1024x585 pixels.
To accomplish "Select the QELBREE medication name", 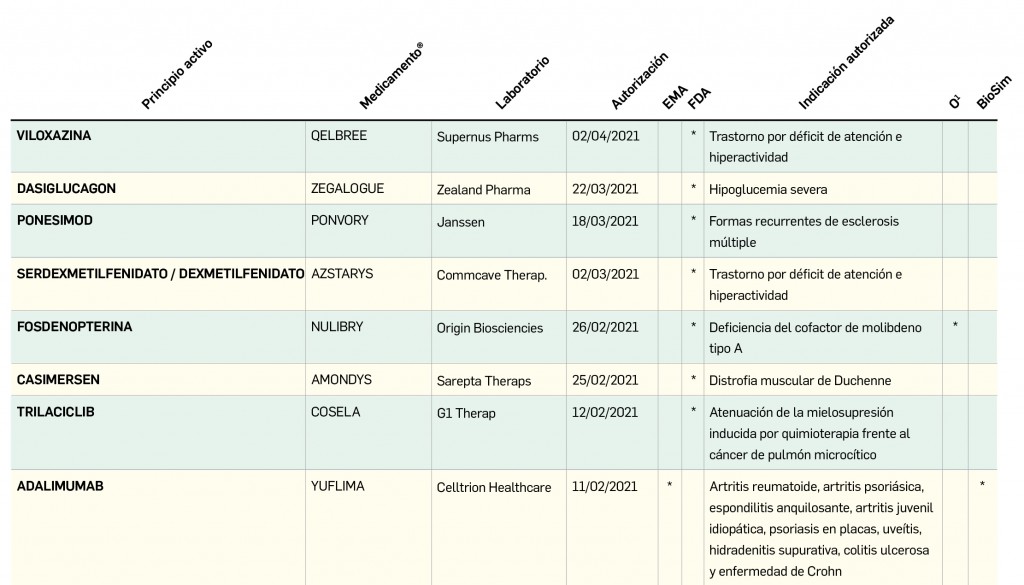I will pyautogui.click(x=339, y=136).
